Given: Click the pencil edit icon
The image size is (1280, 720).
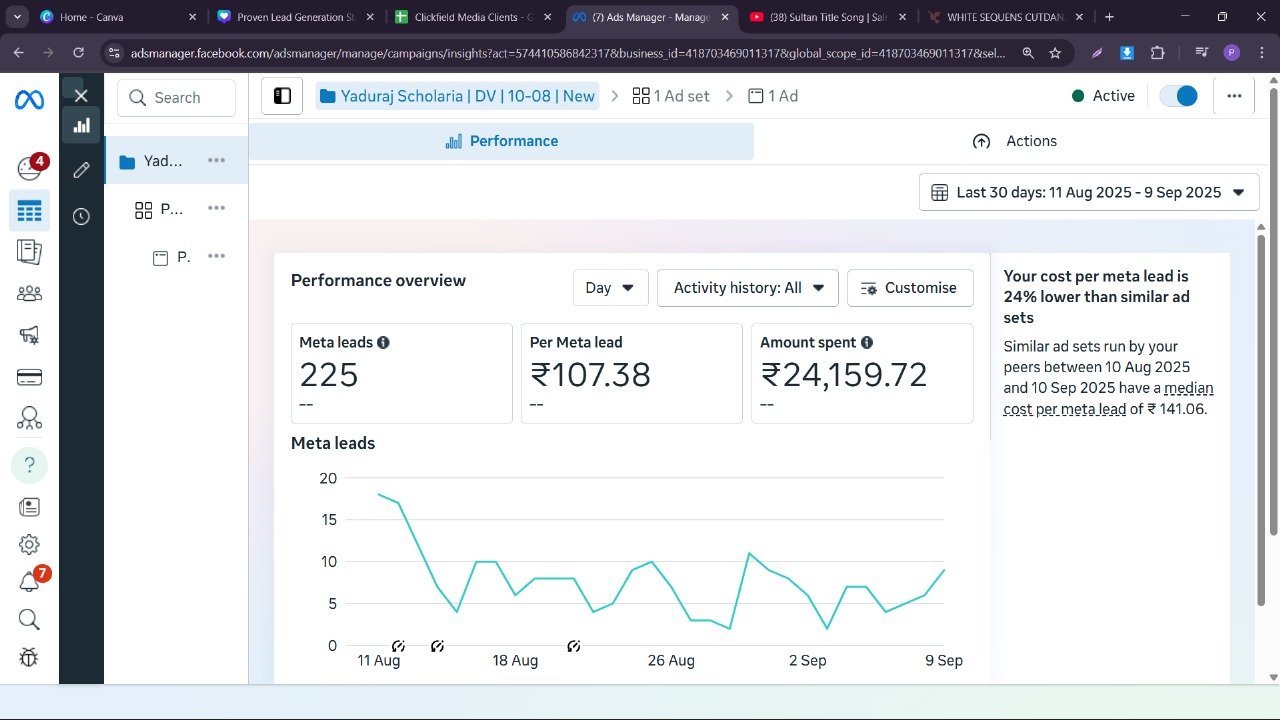Looking at the screenshot, I should pos(81,170).
